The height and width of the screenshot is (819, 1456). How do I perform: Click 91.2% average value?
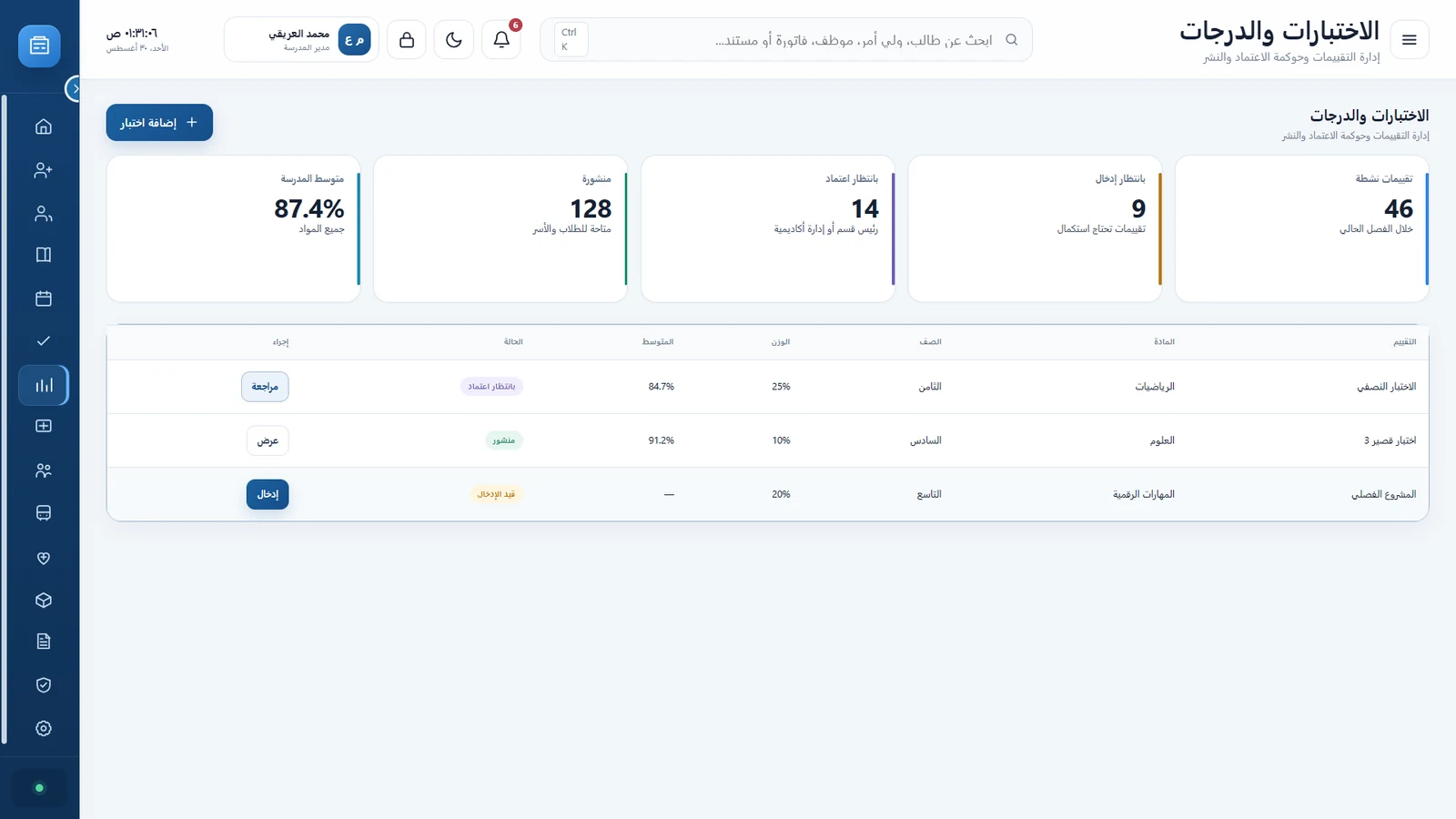[x=662, y=440]
